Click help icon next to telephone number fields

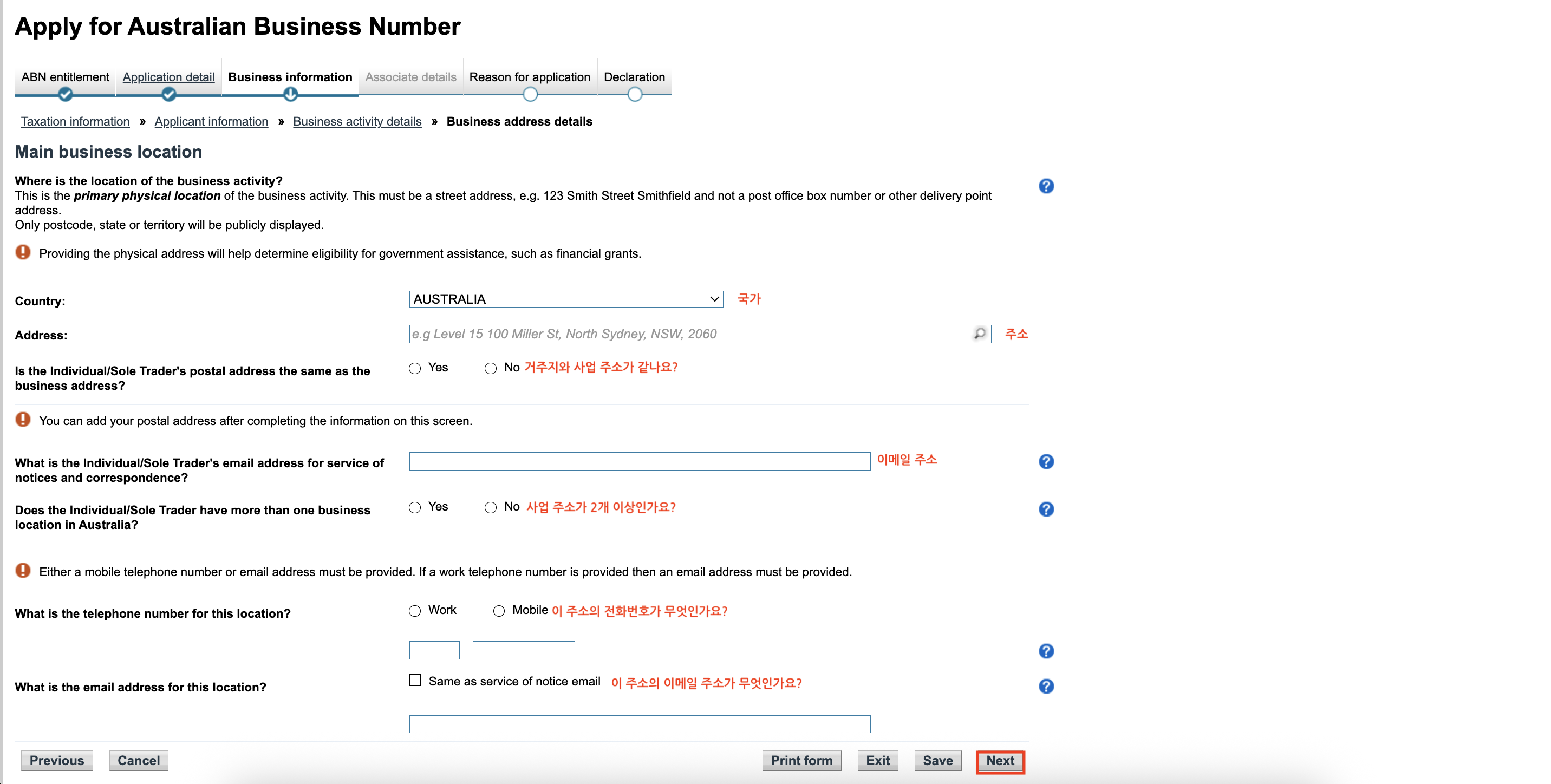[1046, 651]
